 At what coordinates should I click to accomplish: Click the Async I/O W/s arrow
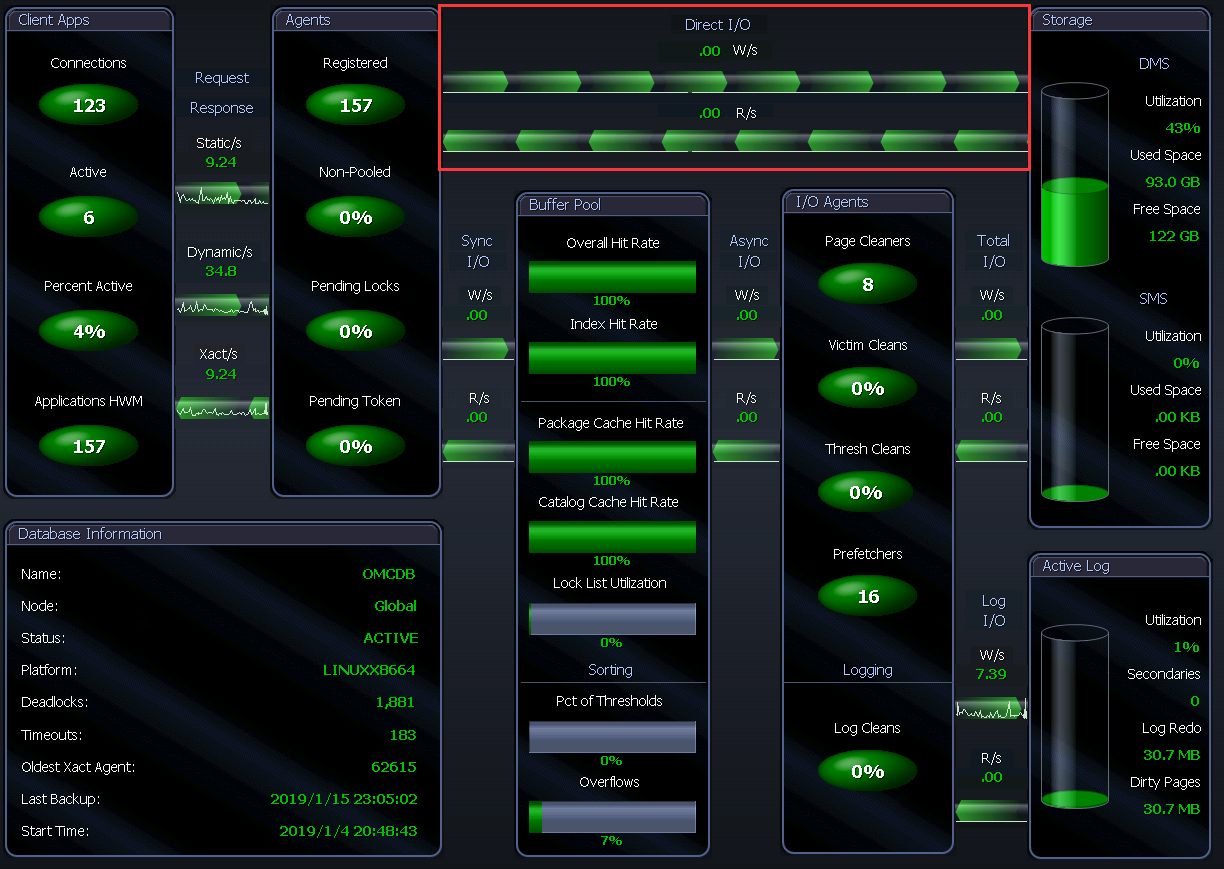pyautogui.click(x=745, y=349)
